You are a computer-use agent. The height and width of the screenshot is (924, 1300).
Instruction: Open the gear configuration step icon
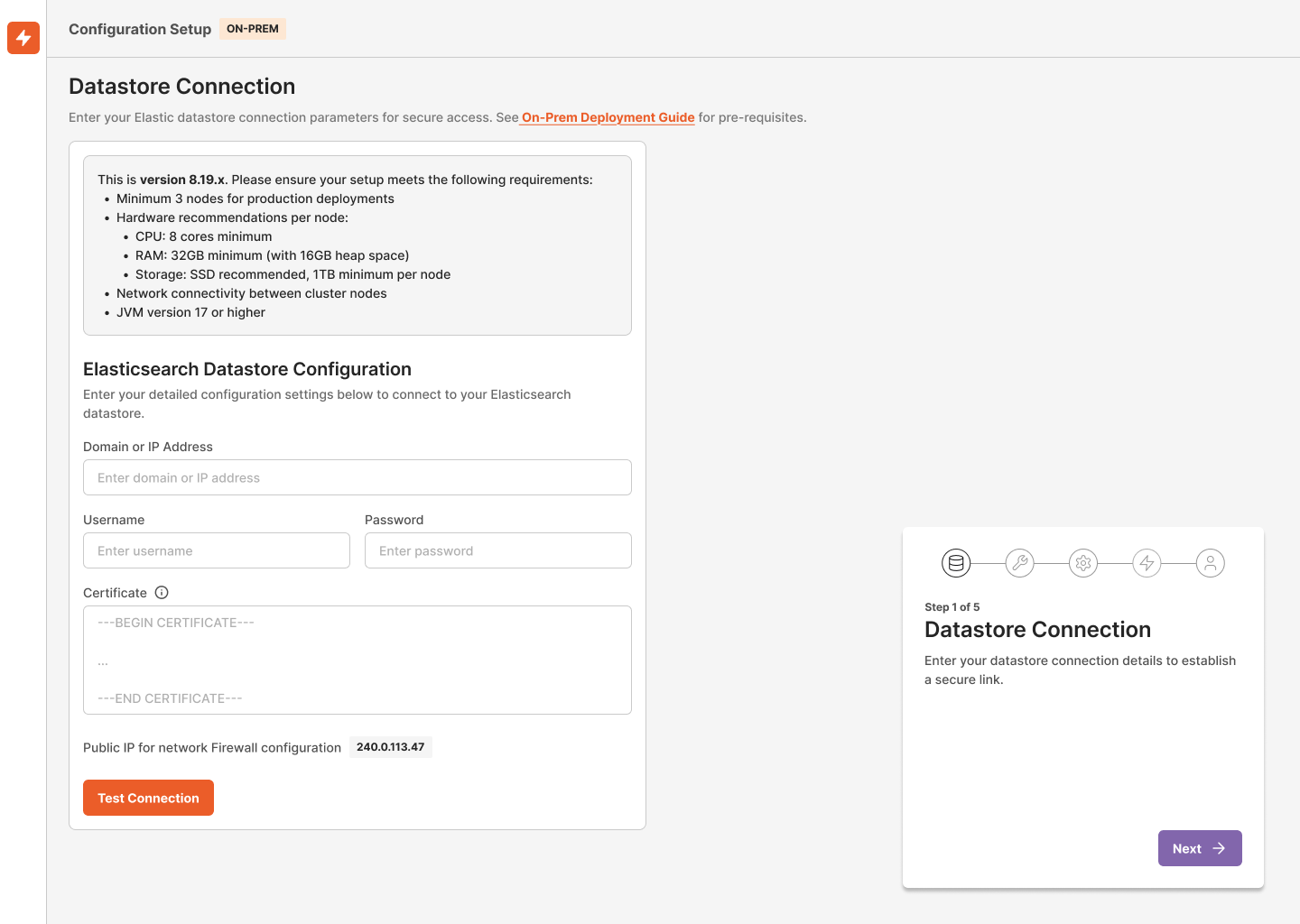click(1083, 562)
